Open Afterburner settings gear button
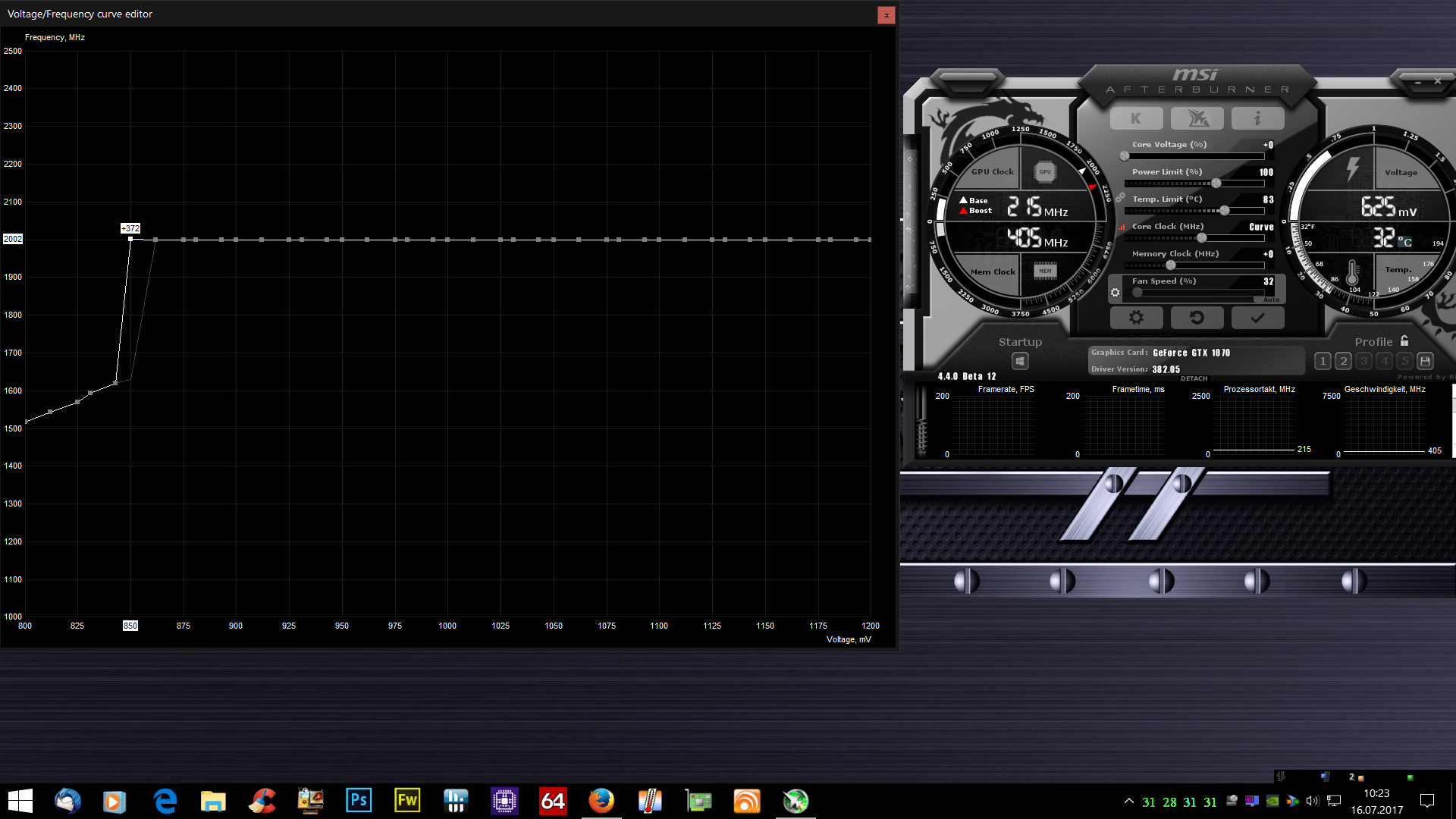Viewport: 1456px width, 819px height. tap(1136, 318)
